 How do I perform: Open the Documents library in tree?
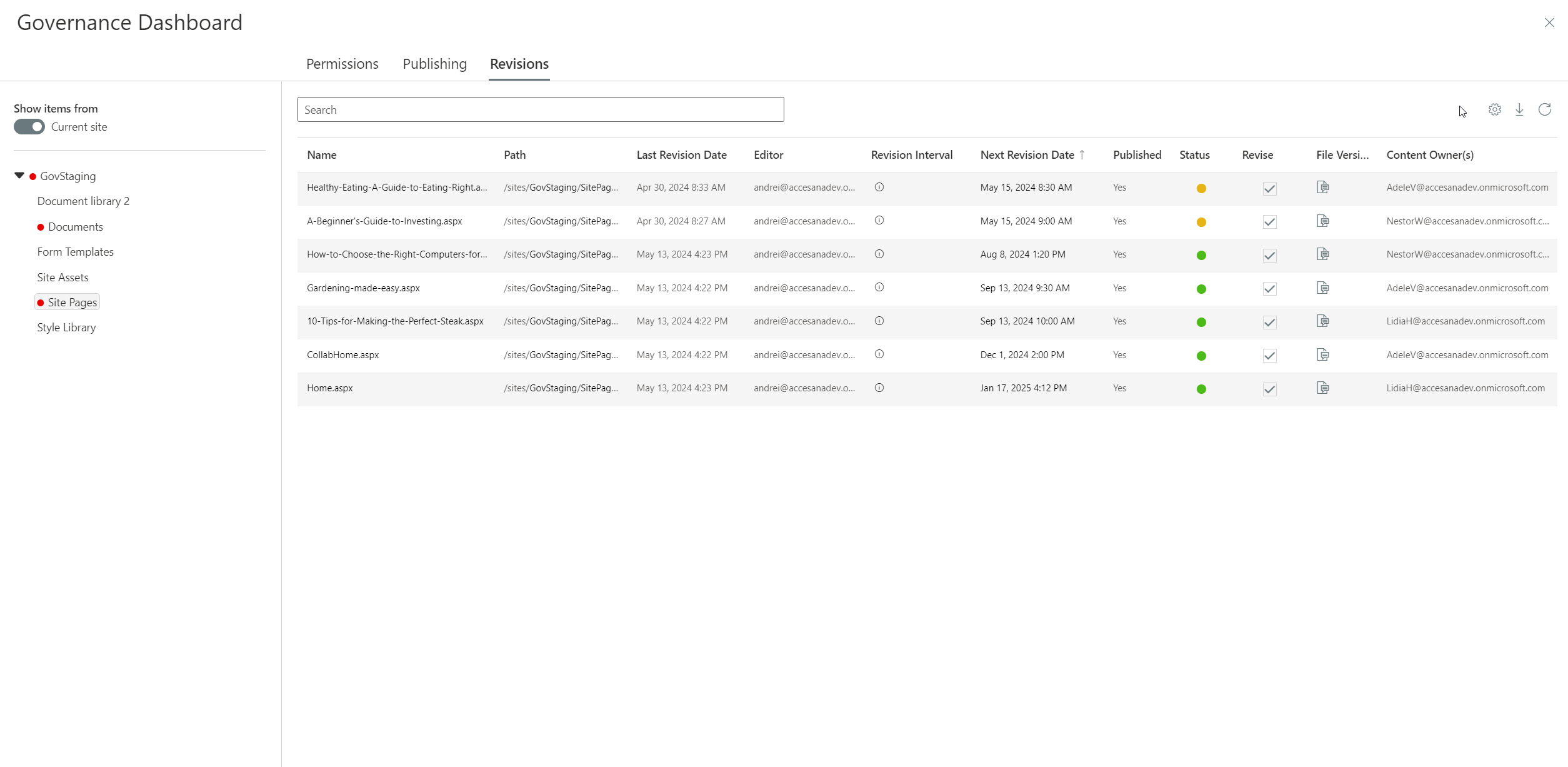(x=75, y=227)
